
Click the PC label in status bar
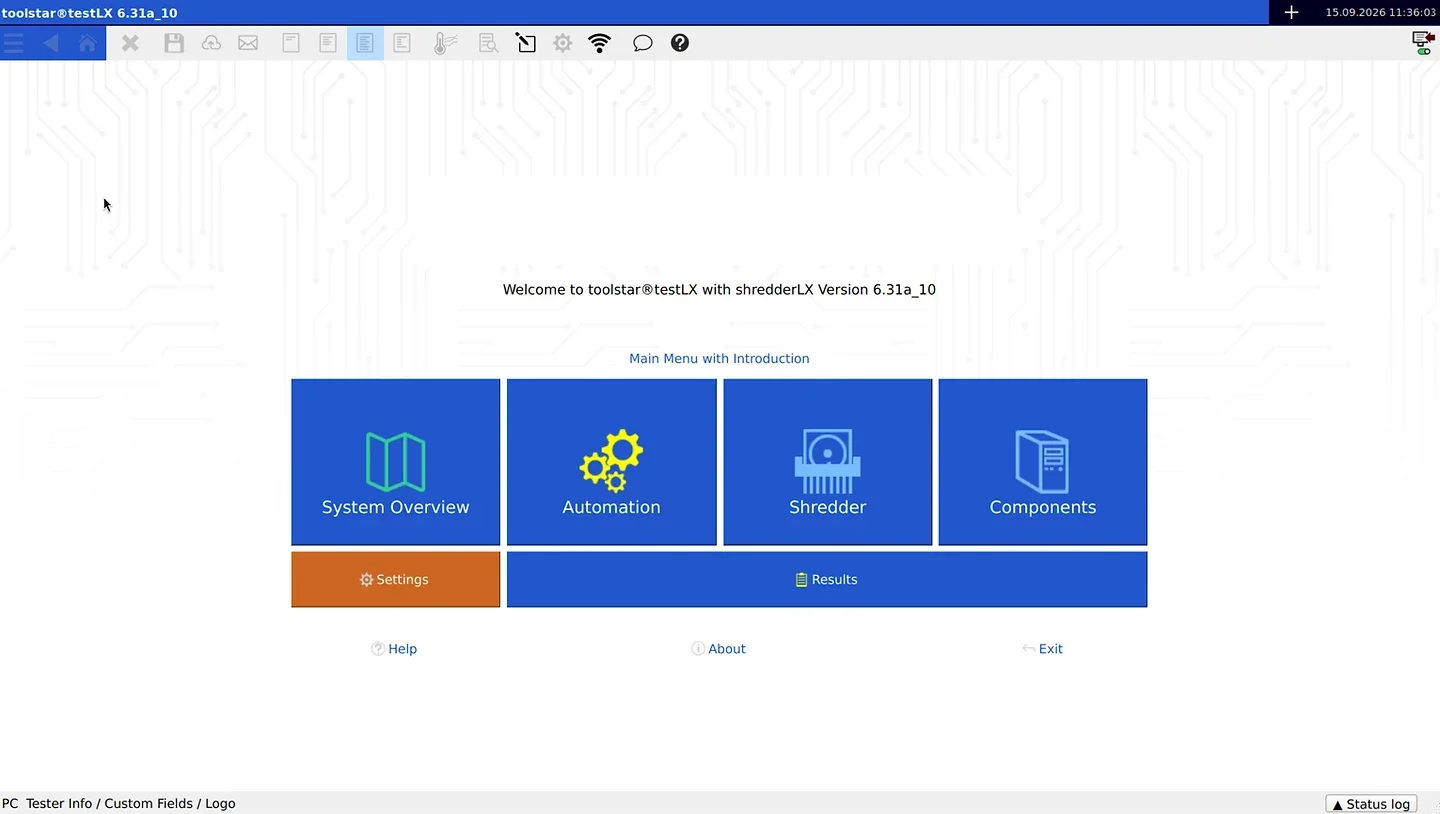coord(10,804)
